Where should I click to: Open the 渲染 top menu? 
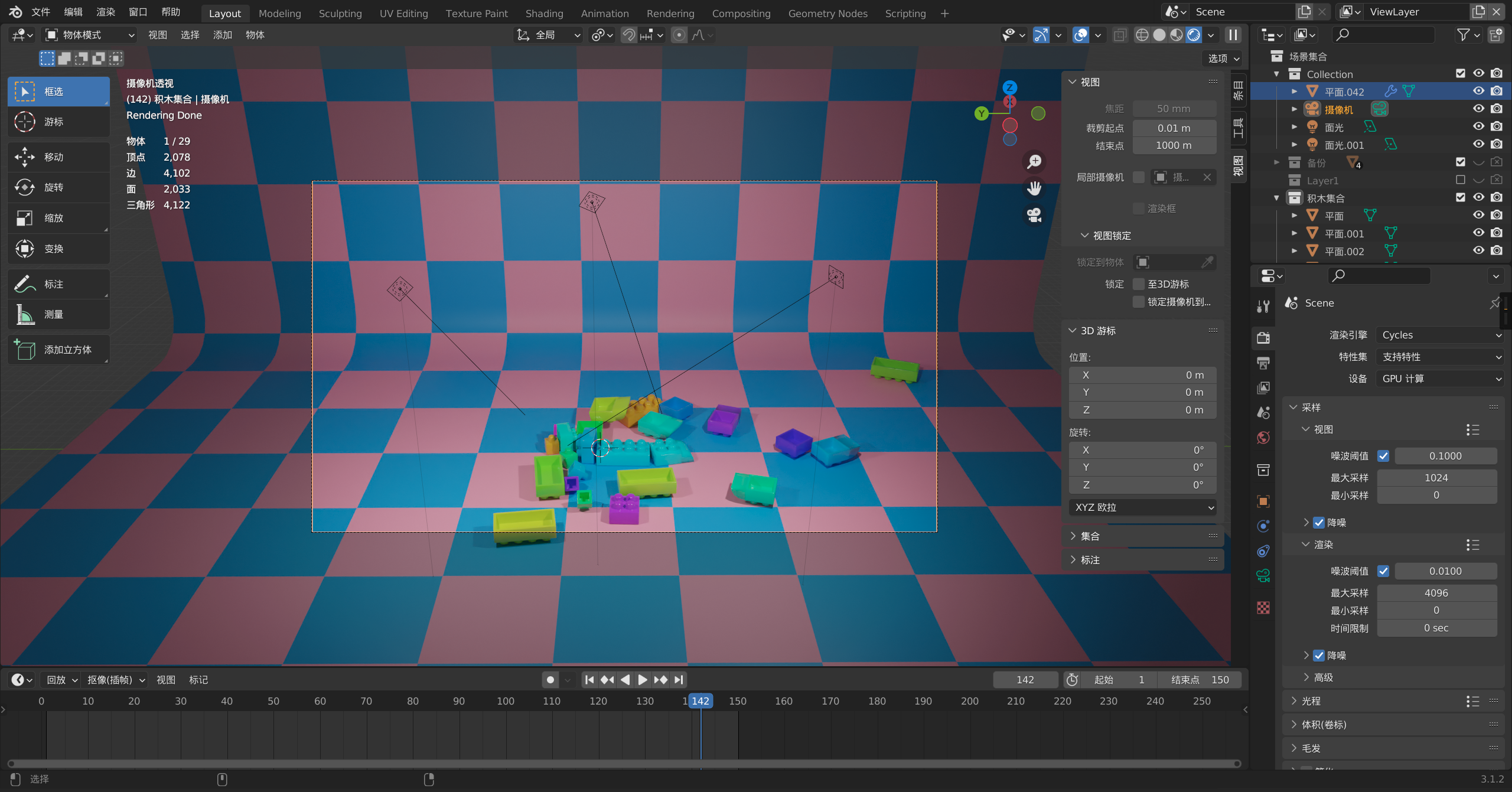point(106,12)
